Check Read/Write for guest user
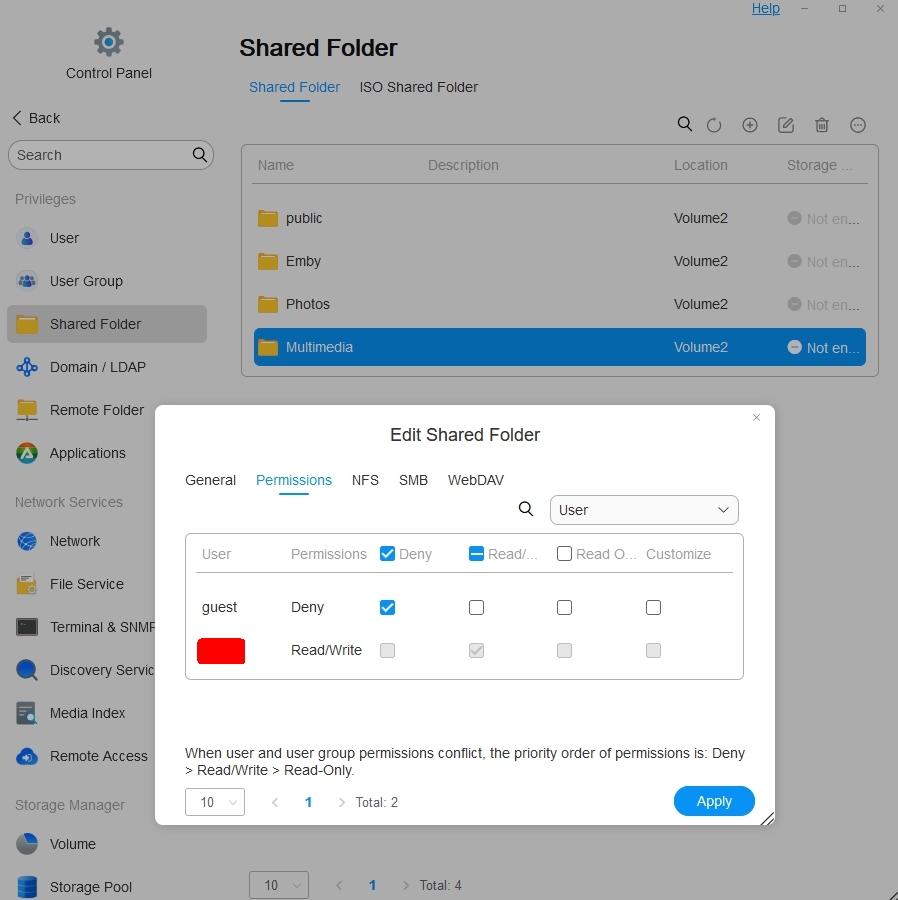Viewport: 898px width, 900px height. click(476, 608)
